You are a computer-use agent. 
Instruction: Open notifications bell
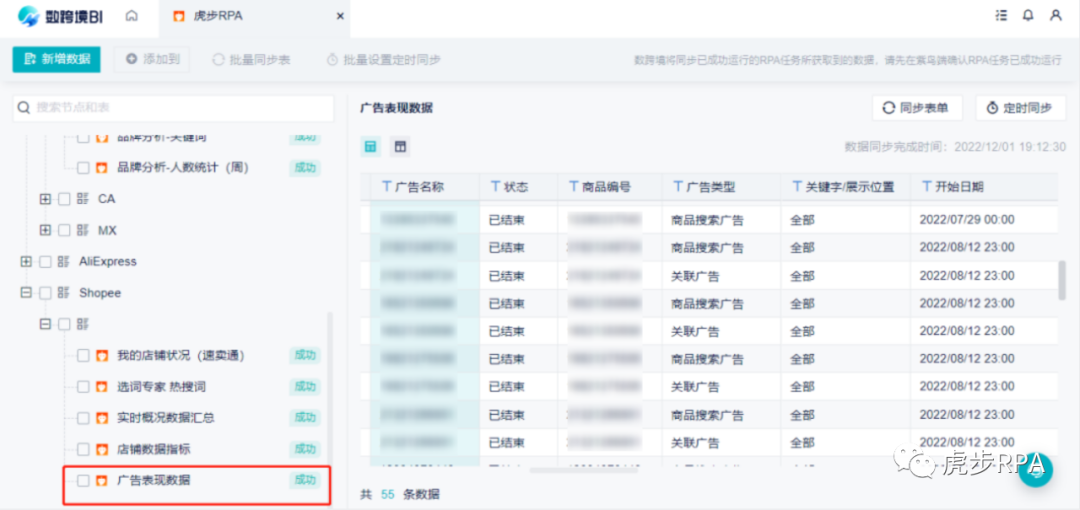[x=1028, y=15]
